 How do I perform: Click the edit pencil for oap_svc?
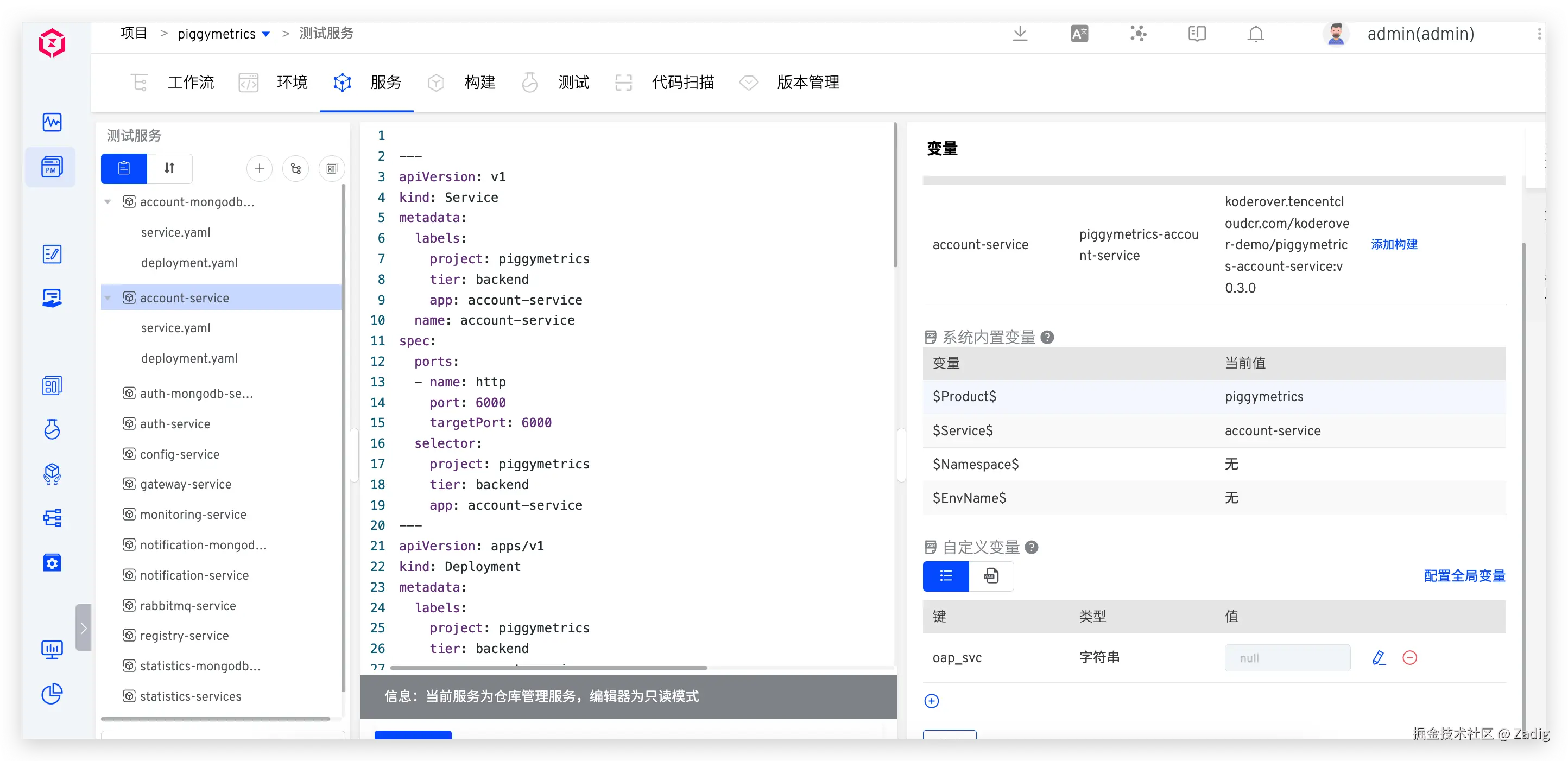click(x=1379, y=657)
